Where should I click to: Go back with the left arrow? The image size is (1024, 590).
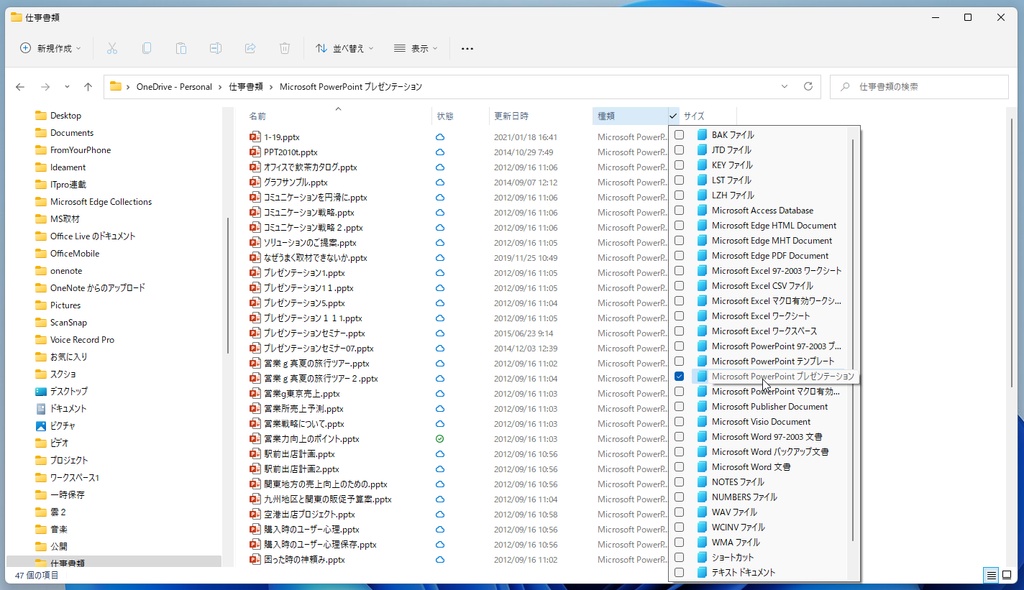click(x=20, y=87)
